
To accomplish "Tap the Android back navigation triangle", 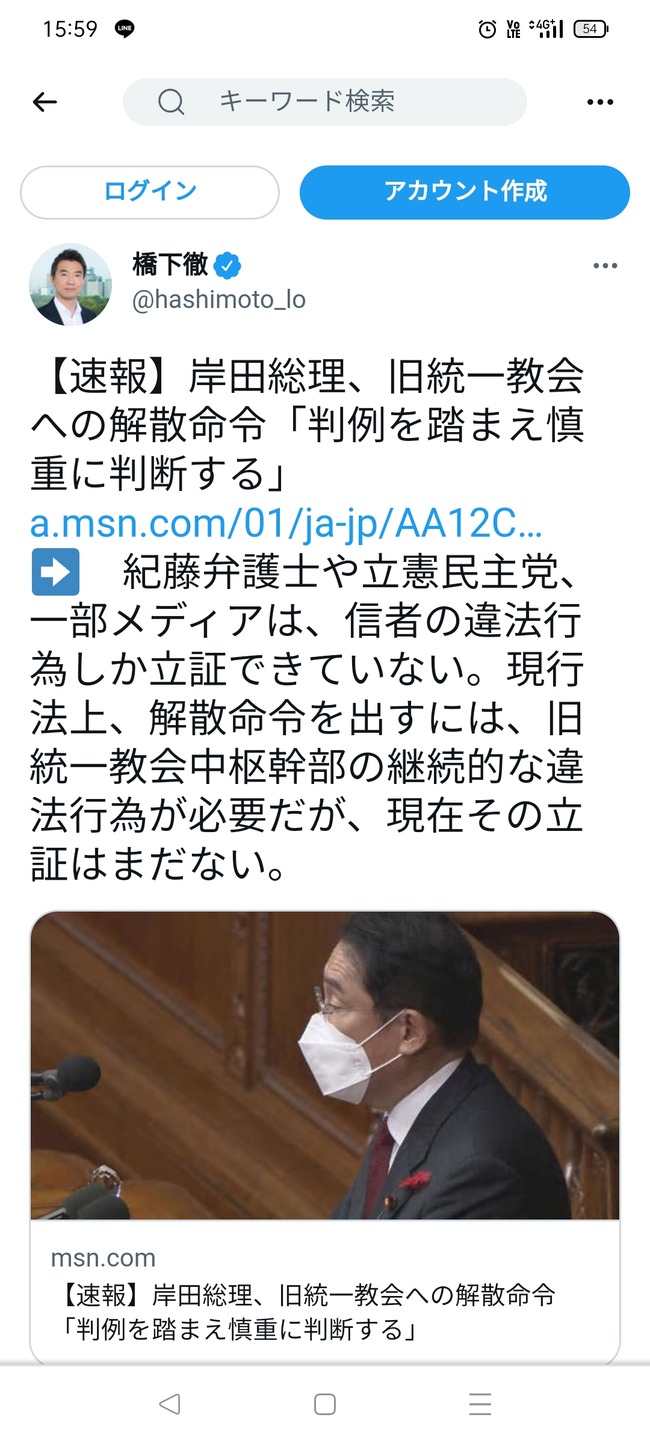I will [170, 1404].
